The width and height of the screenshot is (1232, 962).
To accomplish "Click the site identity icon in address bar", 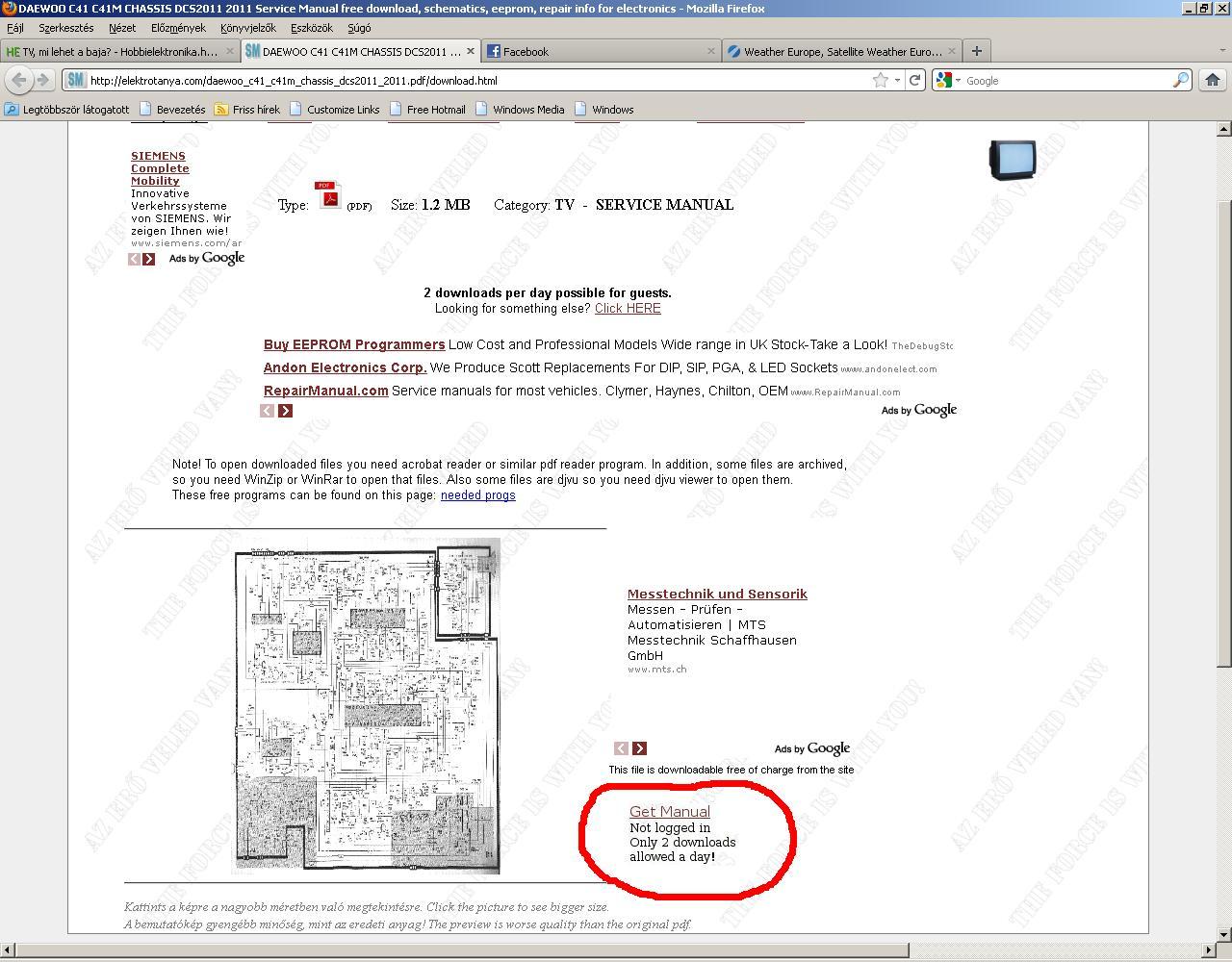I will pyautogui.click(x=76, y=81).
